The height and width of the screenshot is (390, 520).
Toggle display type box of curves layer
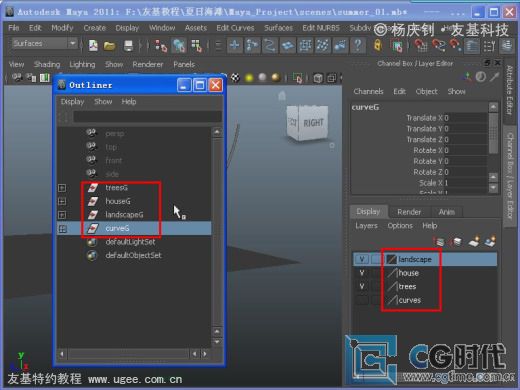377,300
